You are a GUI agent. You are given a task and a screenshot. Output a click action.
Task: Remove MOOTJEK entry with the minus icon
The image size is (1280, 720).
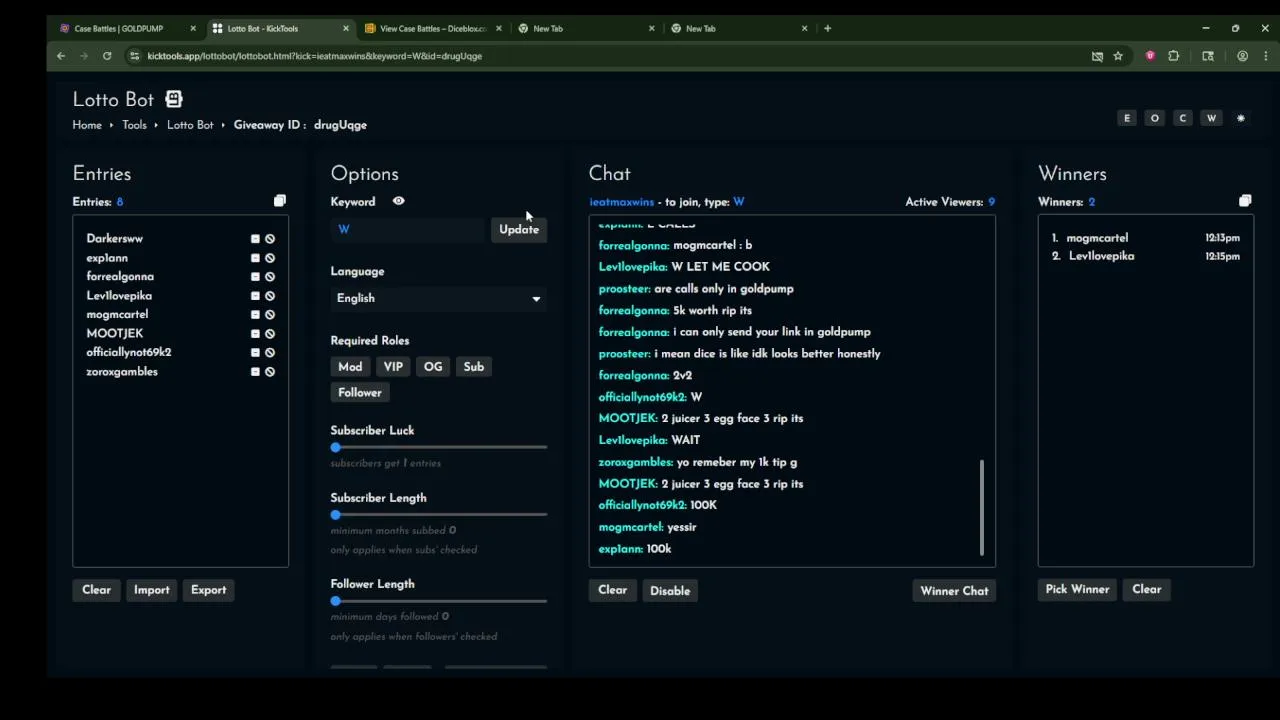(x=255, y=334)
